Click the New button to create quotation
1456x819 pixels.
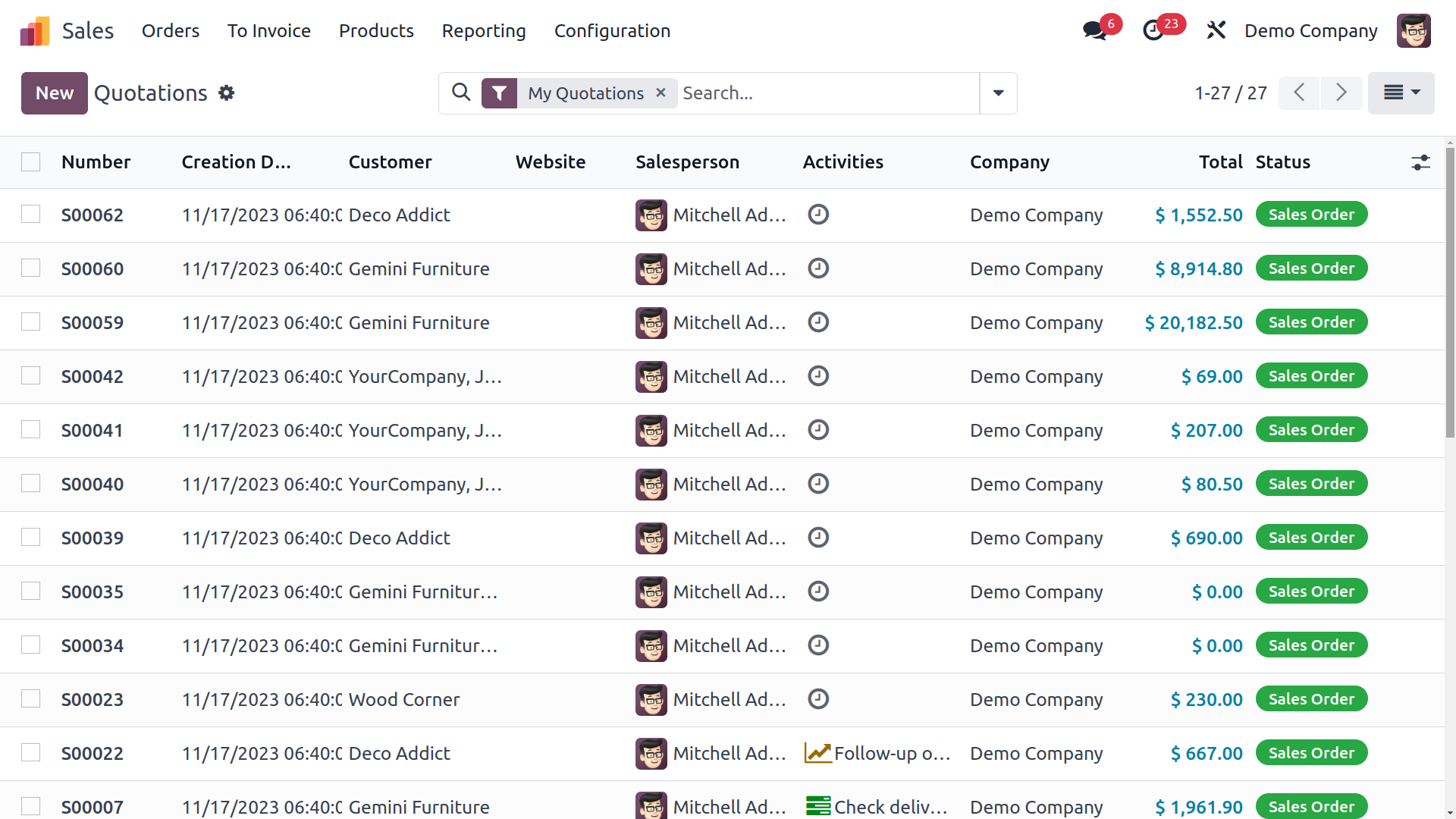point(54,93)
